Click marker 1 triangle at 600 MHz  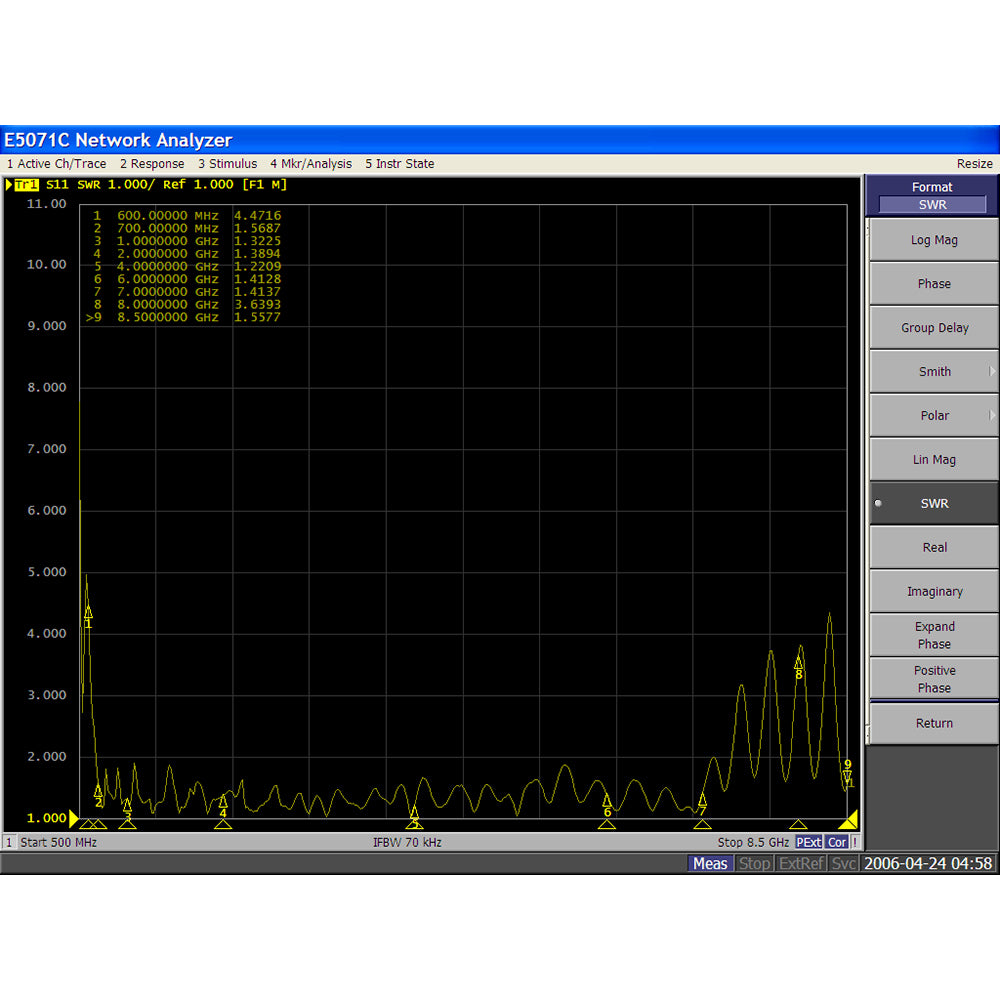click(x=88, y=612)
